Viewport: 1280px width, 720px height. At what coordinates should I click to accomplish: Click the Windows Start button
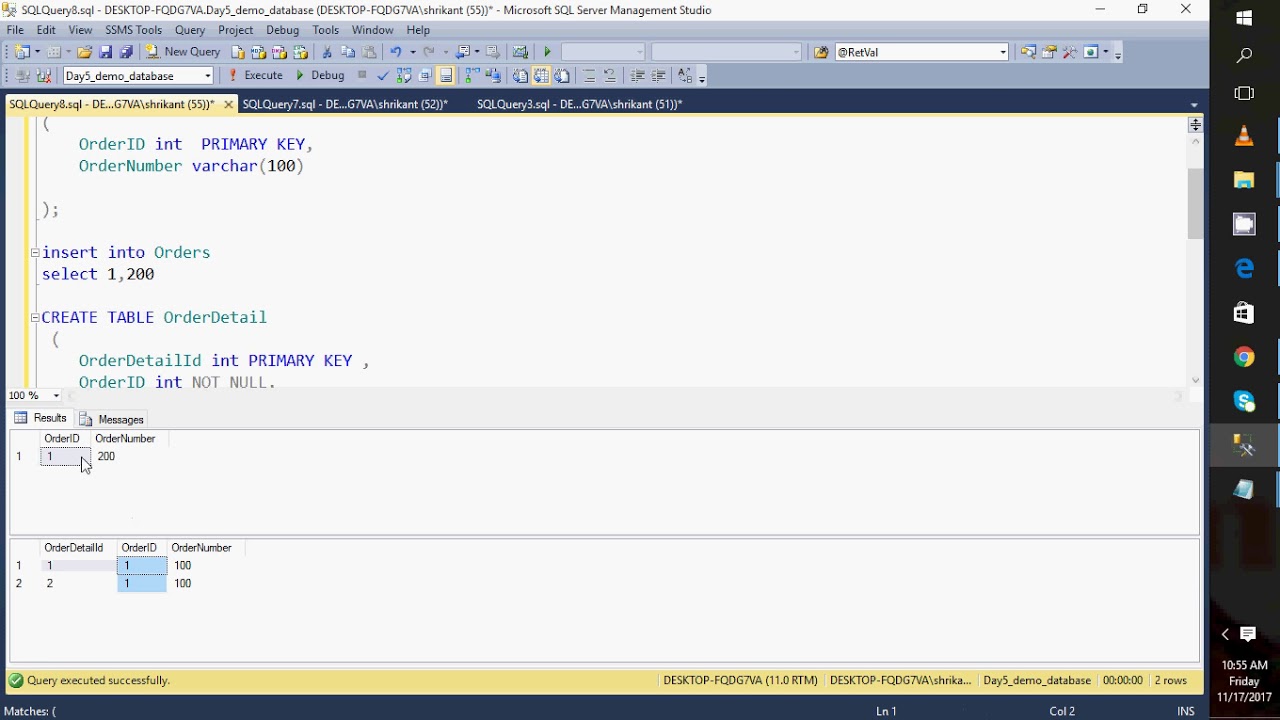[1244, 17]
